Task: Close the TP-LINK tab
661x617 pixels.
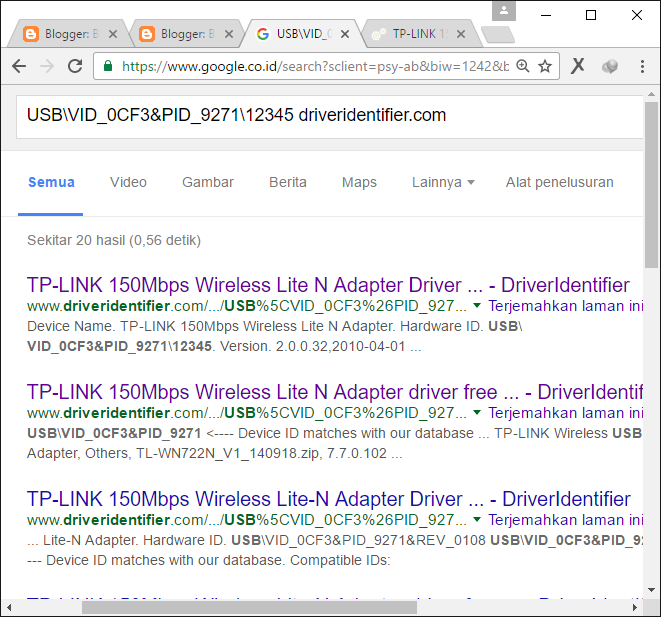Action: pos(461,34)
